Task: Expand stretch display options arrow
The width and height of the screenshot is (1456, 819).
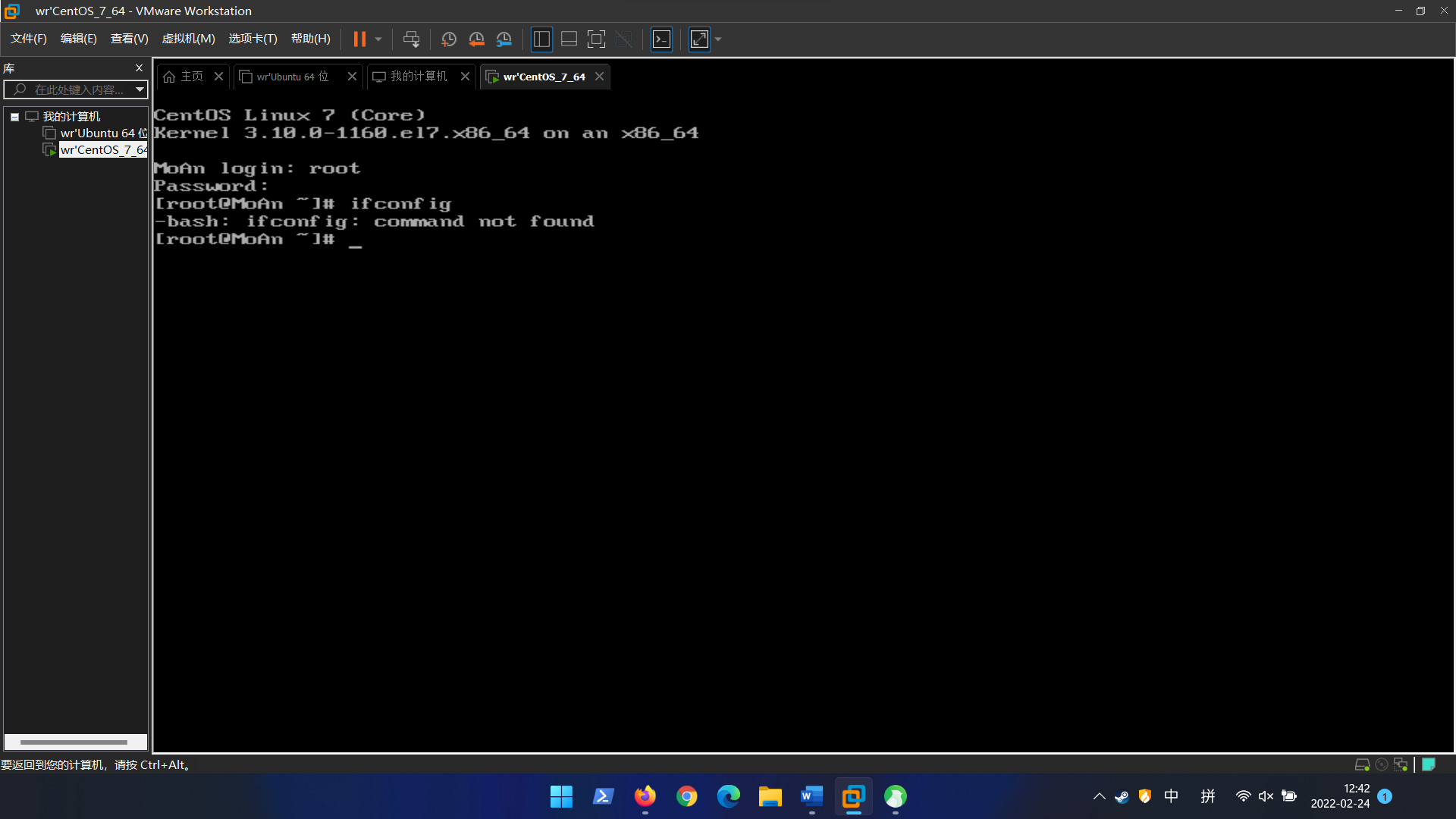Action: click(718, 39)
